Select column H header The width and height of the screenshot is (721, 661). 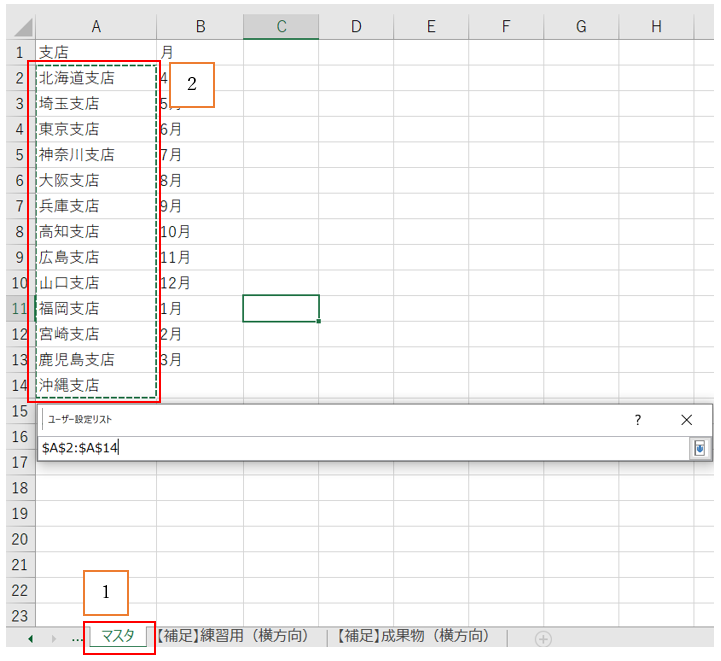656,27
